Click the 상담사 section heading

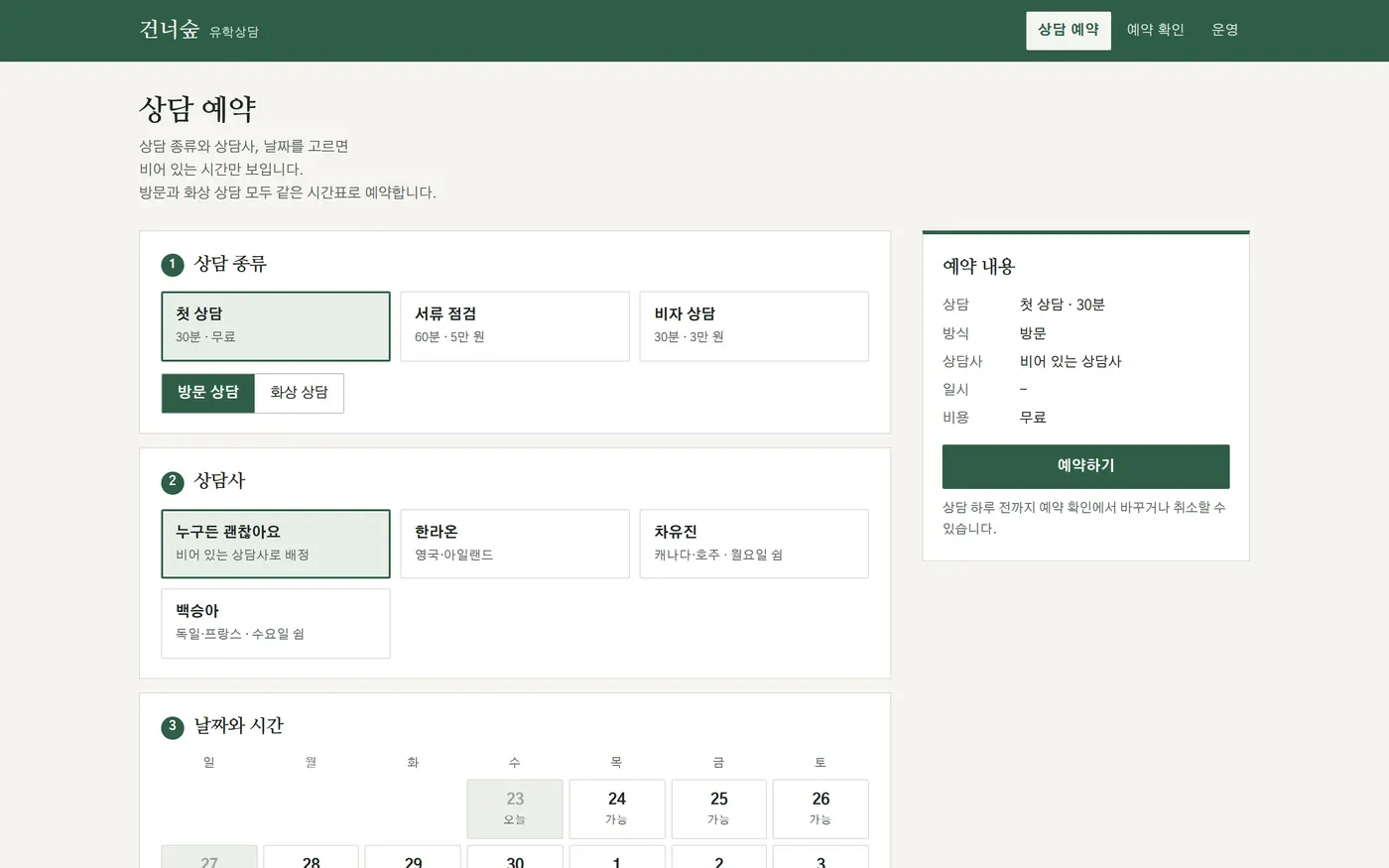219,481
